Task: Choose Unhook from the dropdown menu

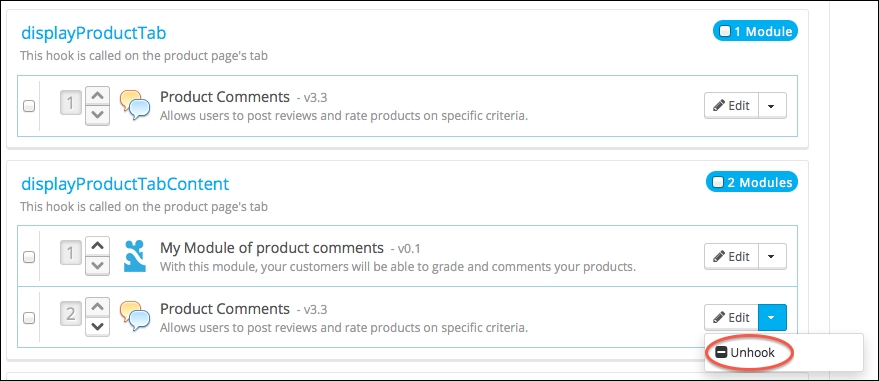Action: (746, 353)
